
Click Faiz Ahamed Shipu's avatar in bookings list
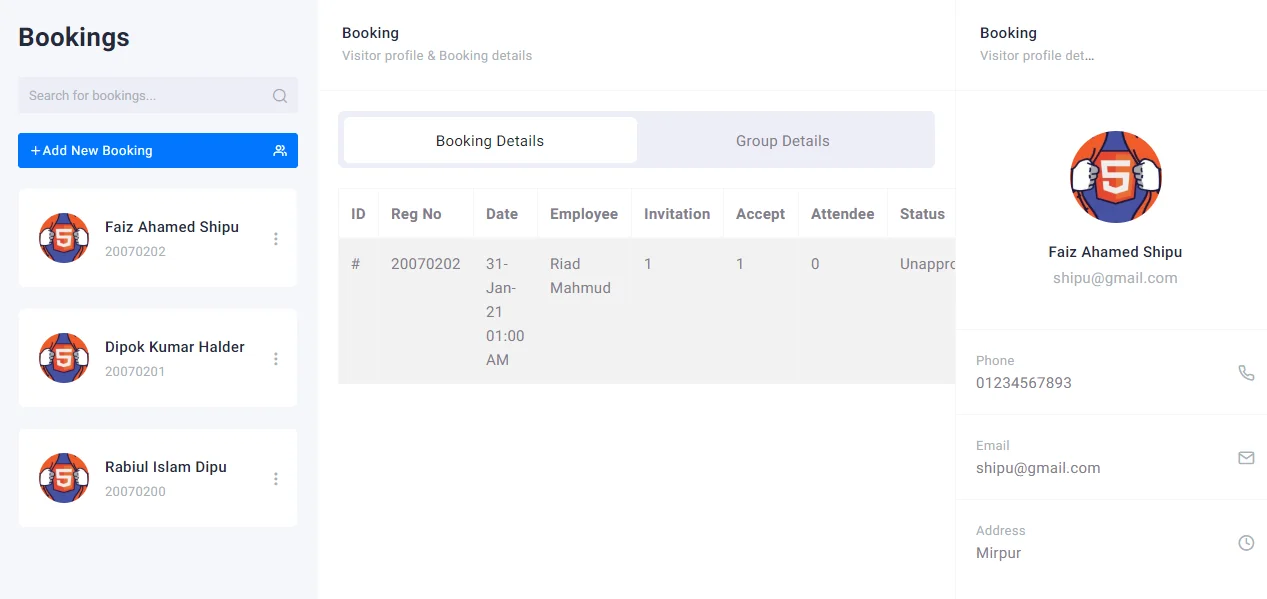(x=64, y=238)
